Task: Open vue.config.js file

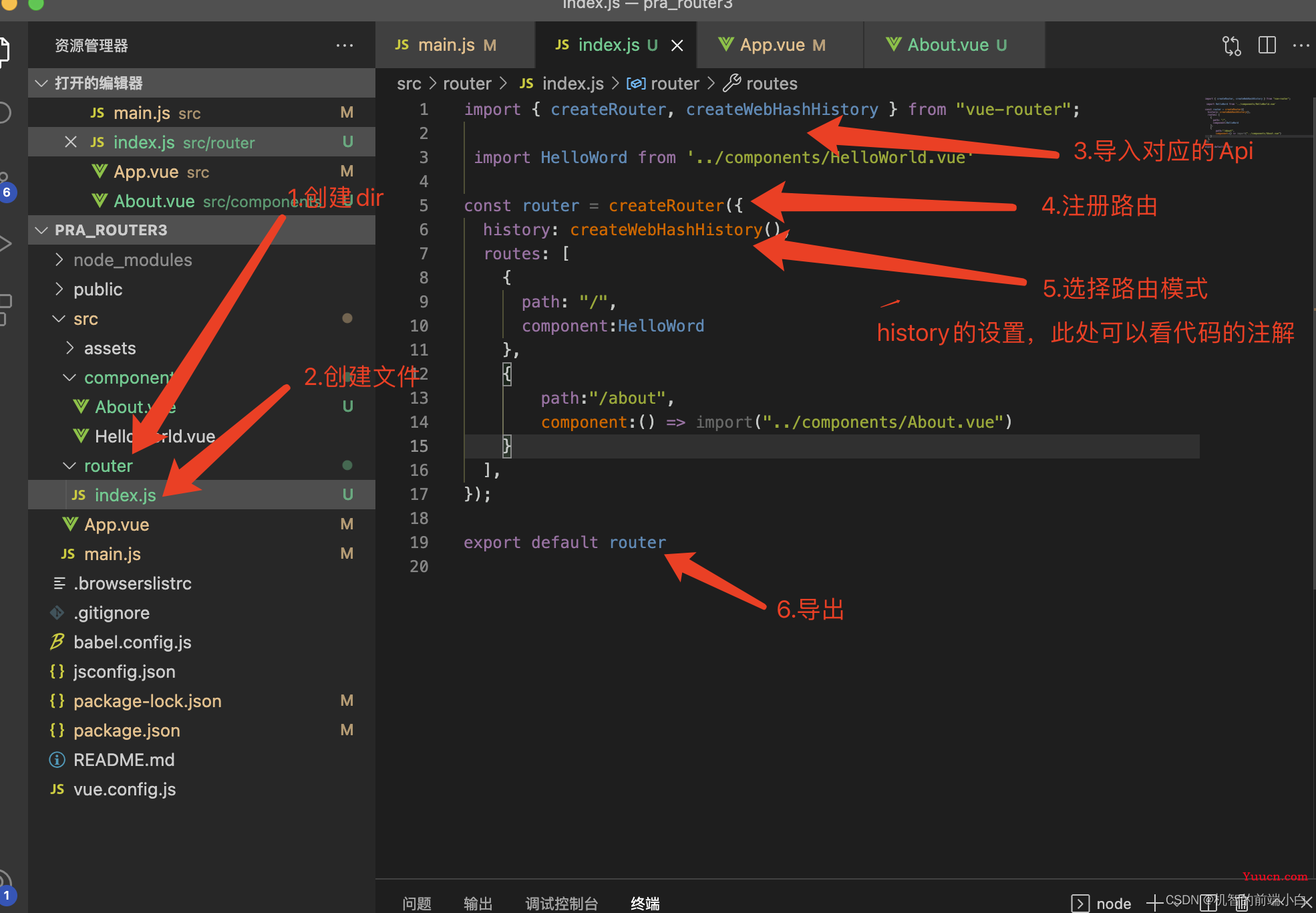Action: coord(202,789)
